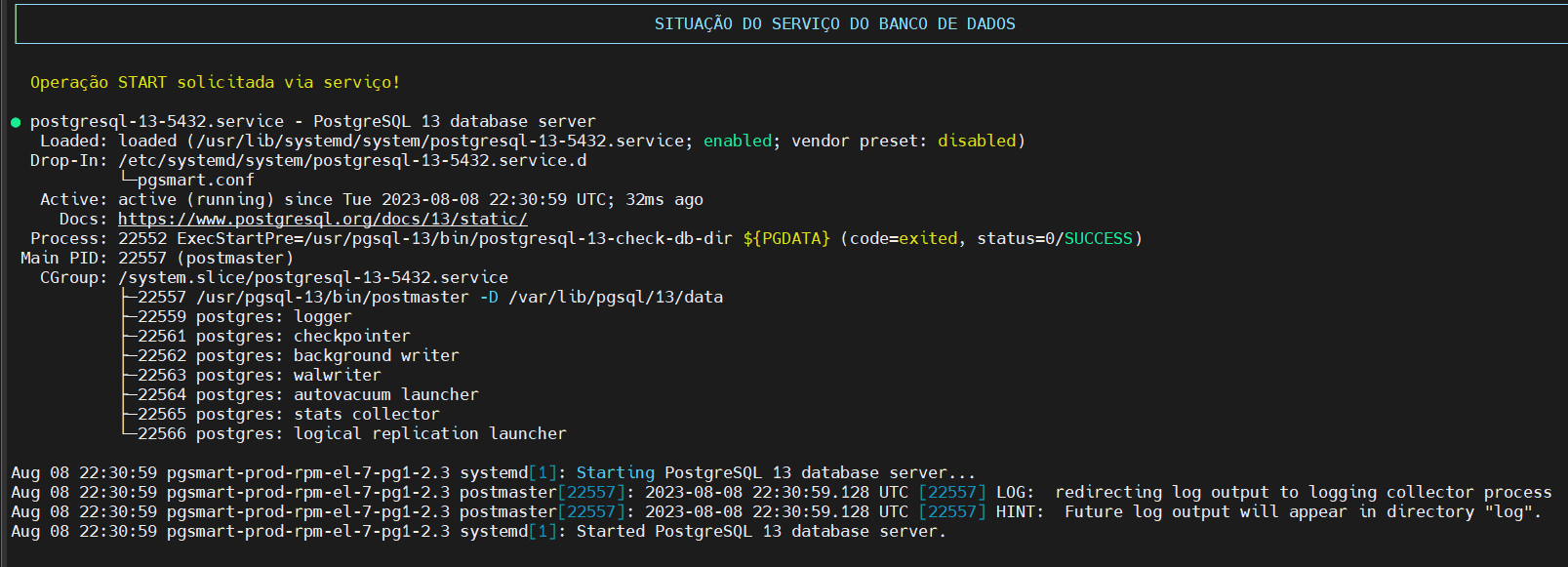Click the 'enabled' status word in Loaded line
Screen dimensions: 1568x567
pyautogui.click(x=738, y=141)
